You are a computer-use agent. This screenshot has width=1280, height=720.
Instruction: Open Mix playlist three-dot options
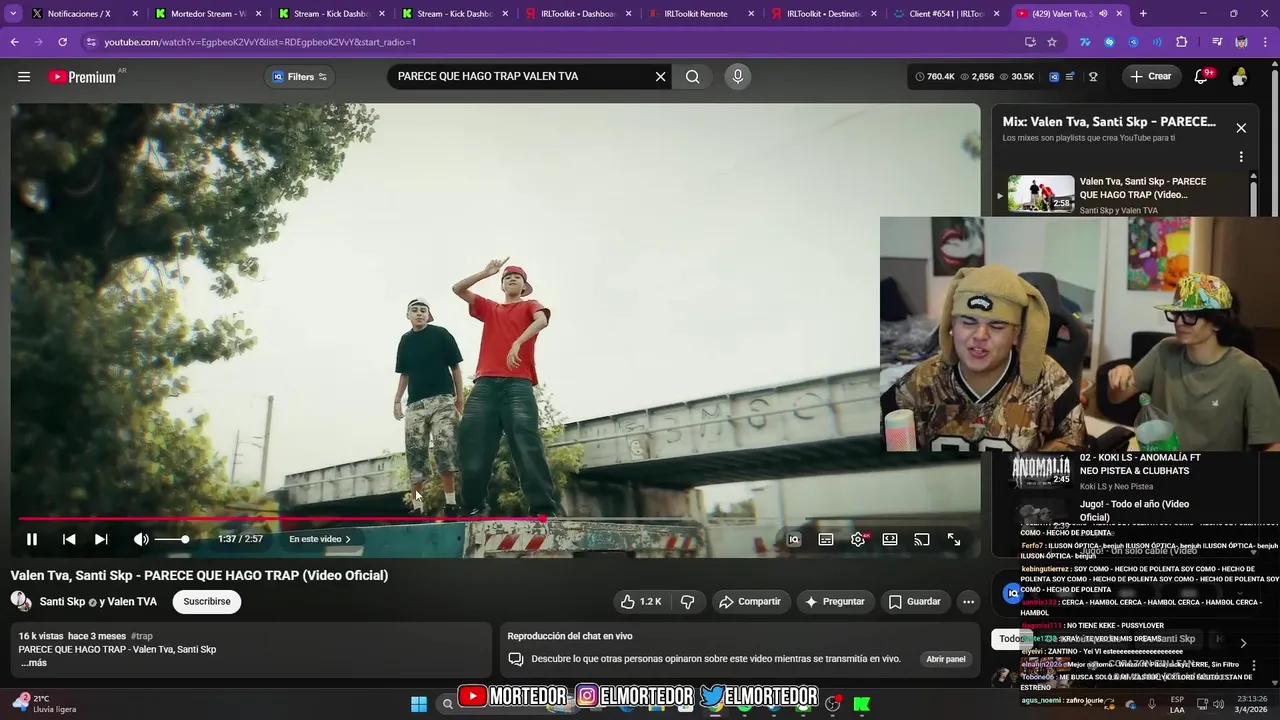click(1241, 157)
